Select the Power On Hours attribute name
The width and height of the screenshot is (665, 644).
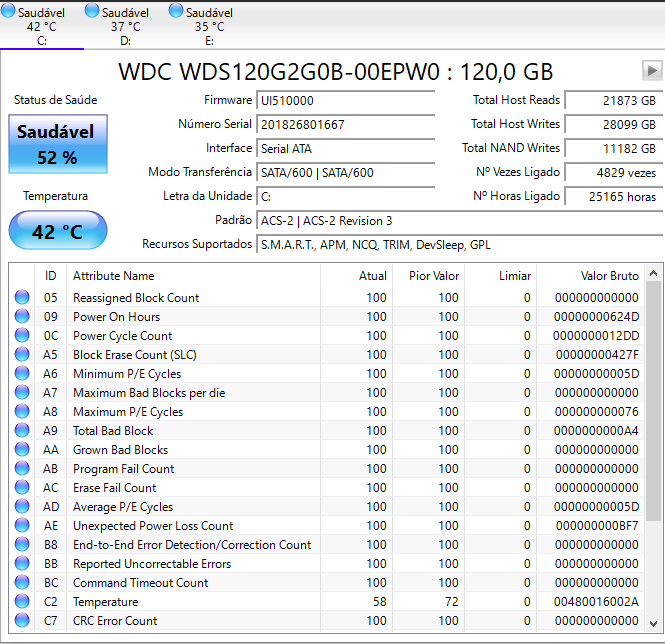tap(116, 317)
